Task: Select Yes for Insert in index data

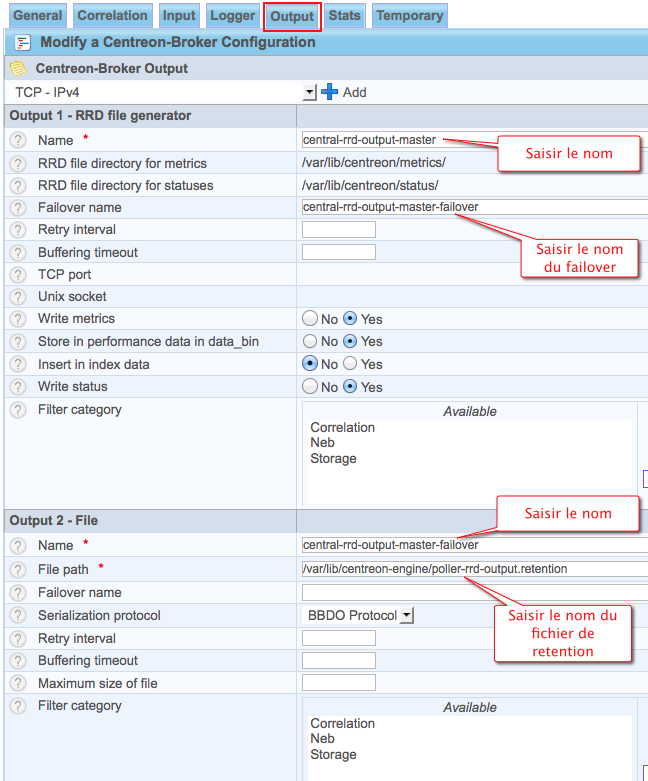Action: pyautogui.click(x=351, y=364)
